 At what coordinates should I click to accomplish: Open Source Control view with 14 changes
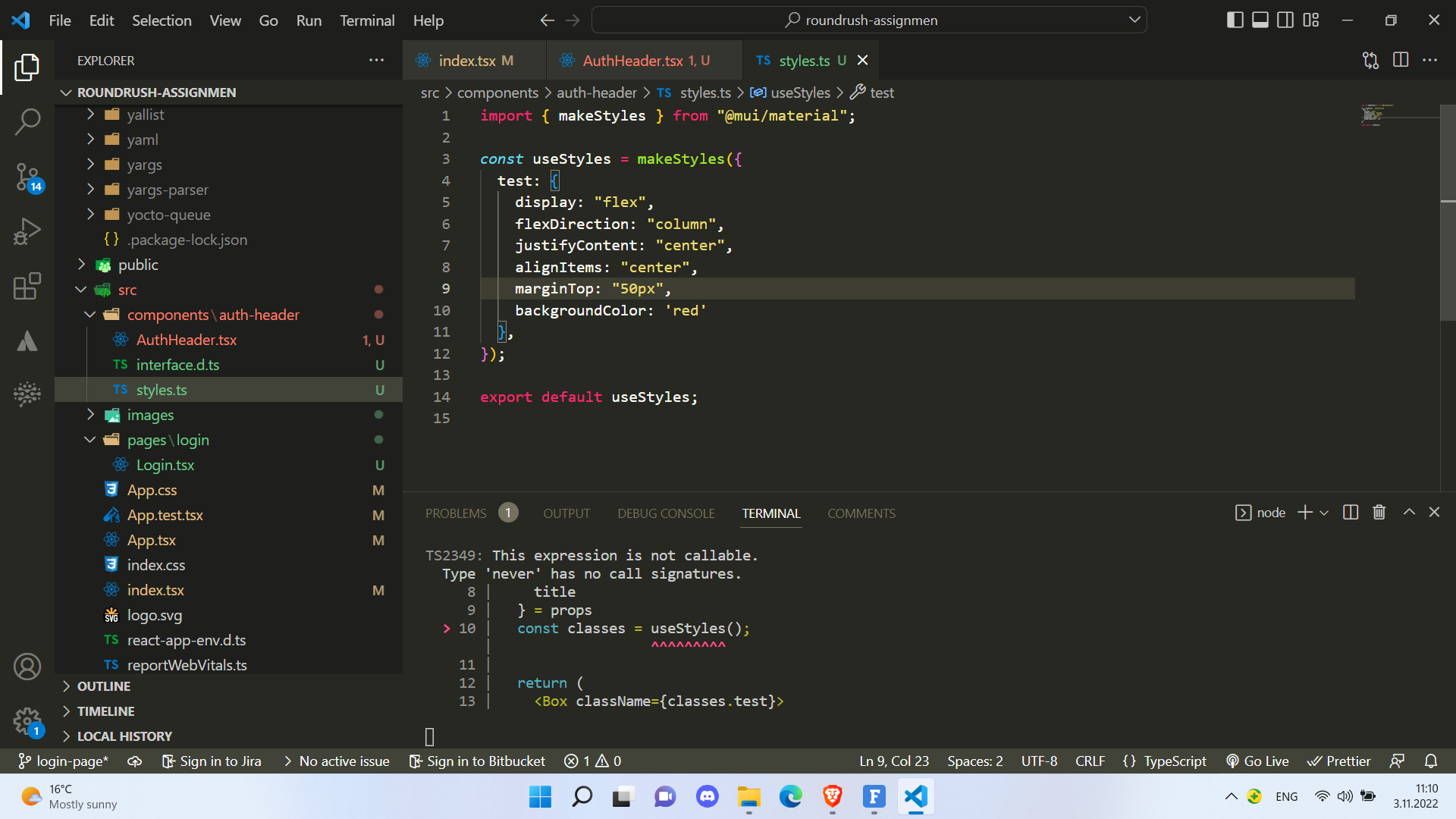tap(27, 177)
